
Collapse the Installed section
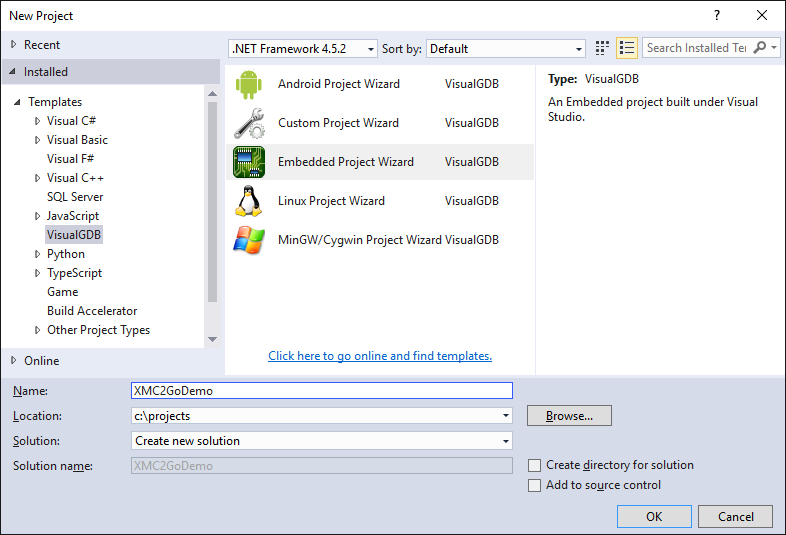click(x=13, y=72)
